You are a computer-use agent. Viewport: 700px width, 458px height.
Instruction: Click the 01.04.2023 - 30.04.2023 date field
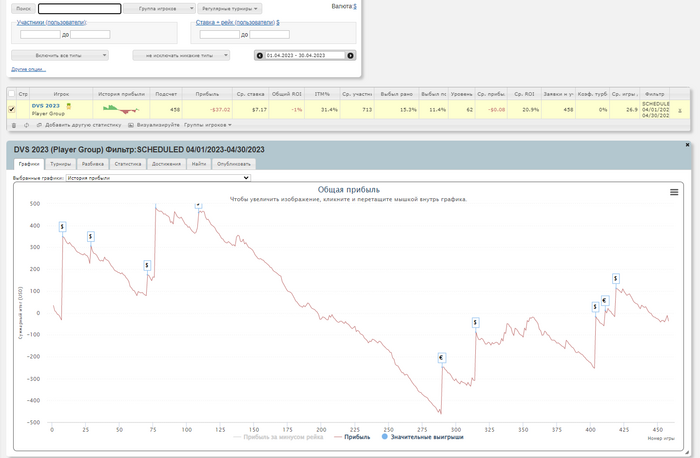click(x=305, y=55)
